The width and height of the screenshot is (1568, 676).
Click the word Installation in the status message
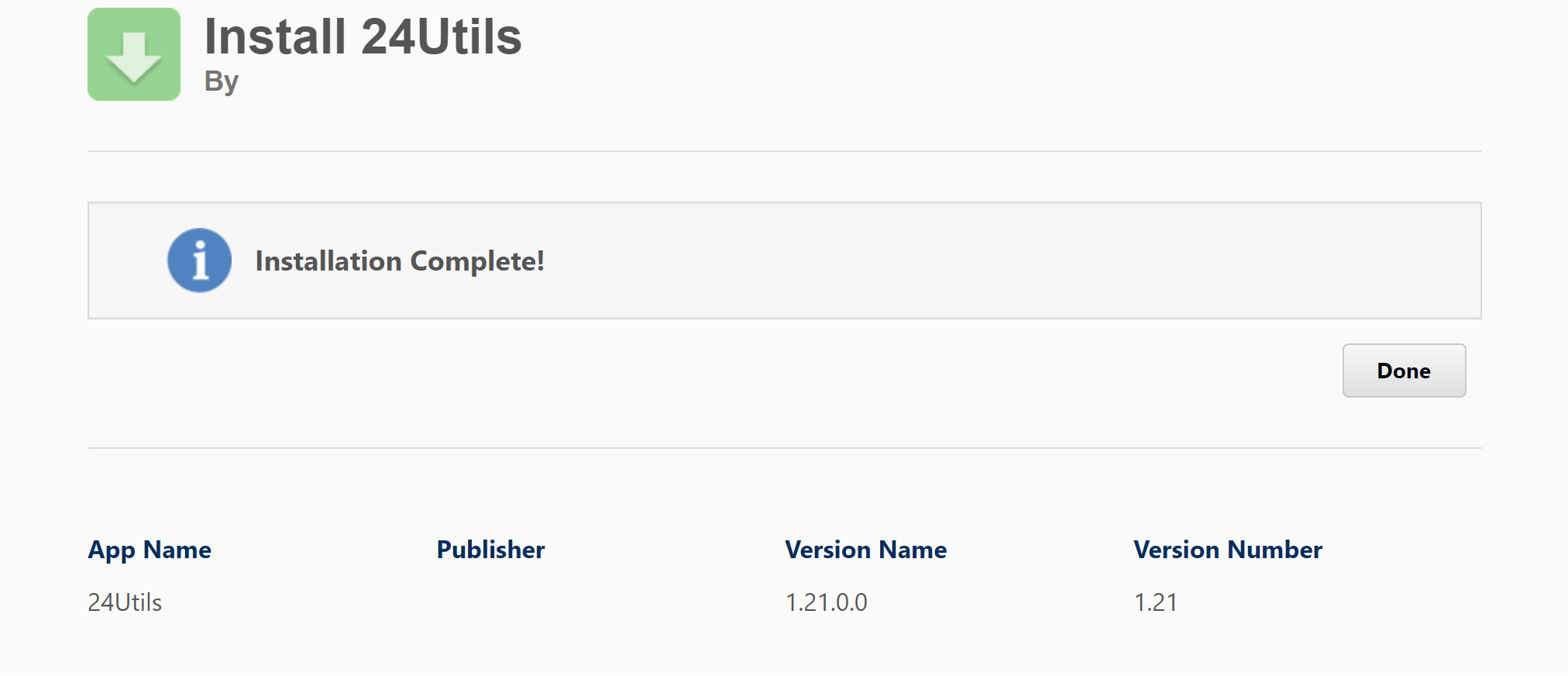point(328,261)
